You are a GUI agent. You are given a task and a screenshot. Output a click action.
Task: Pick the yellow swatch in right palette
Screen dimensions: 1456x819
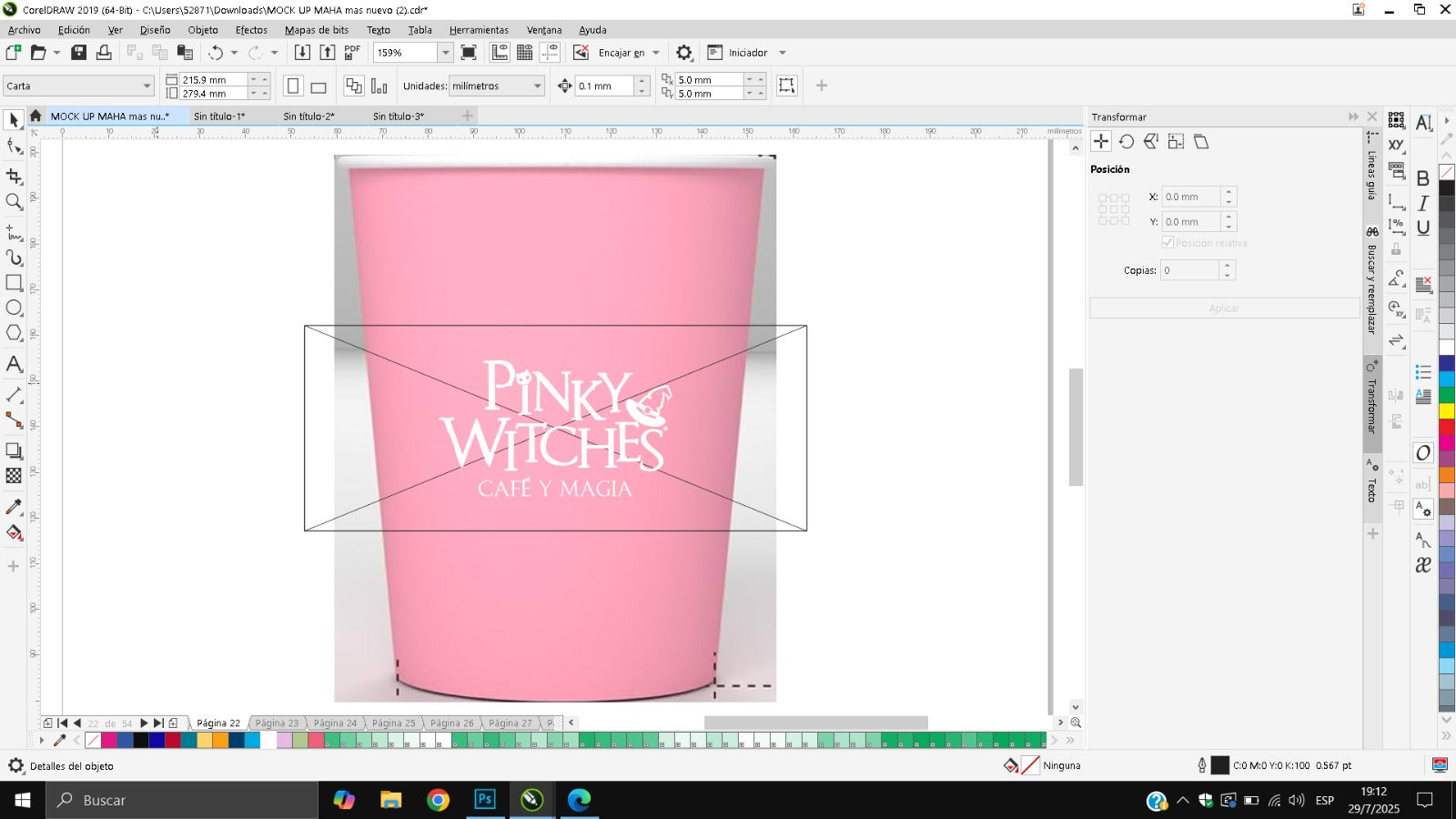pyautogui.click(x=1446, y=411)
